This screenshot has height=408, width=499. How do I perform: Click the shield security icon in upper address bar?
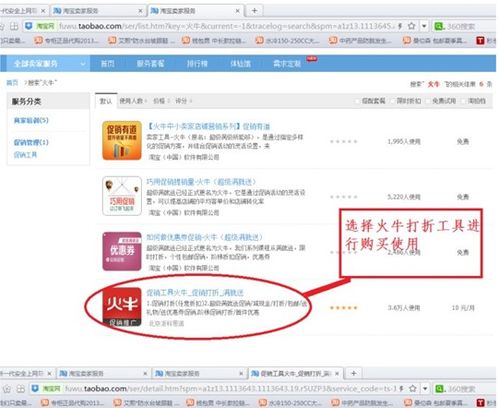[x=29, y=26]
